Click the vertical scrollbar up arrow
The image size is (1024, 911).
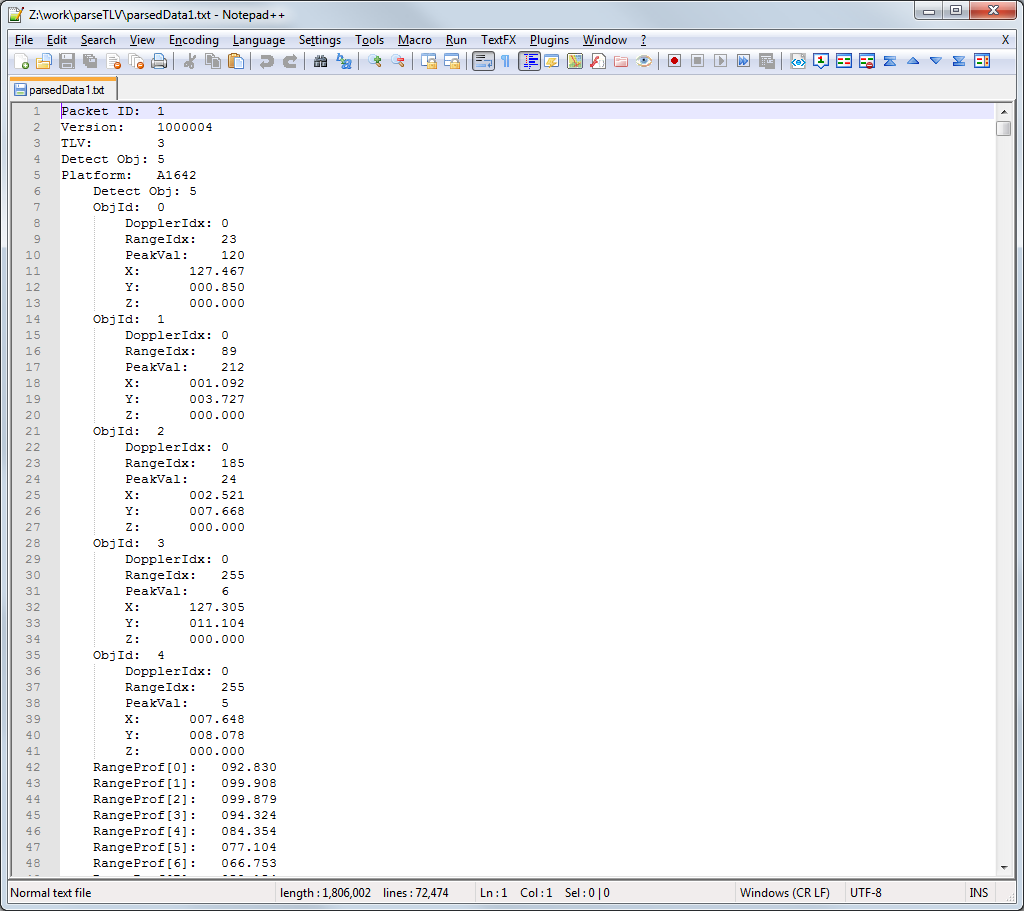coord(1004,112)
